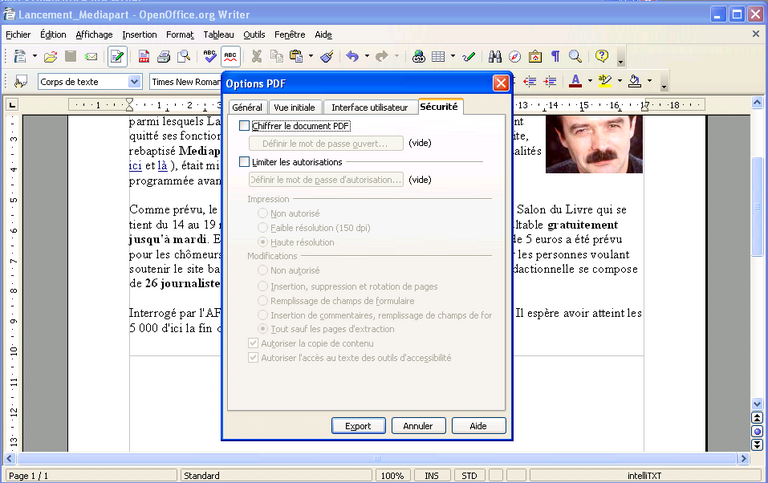The image size is (768, 483).
Task: Open the Corps de texte style dropdown
Action: 134,81
